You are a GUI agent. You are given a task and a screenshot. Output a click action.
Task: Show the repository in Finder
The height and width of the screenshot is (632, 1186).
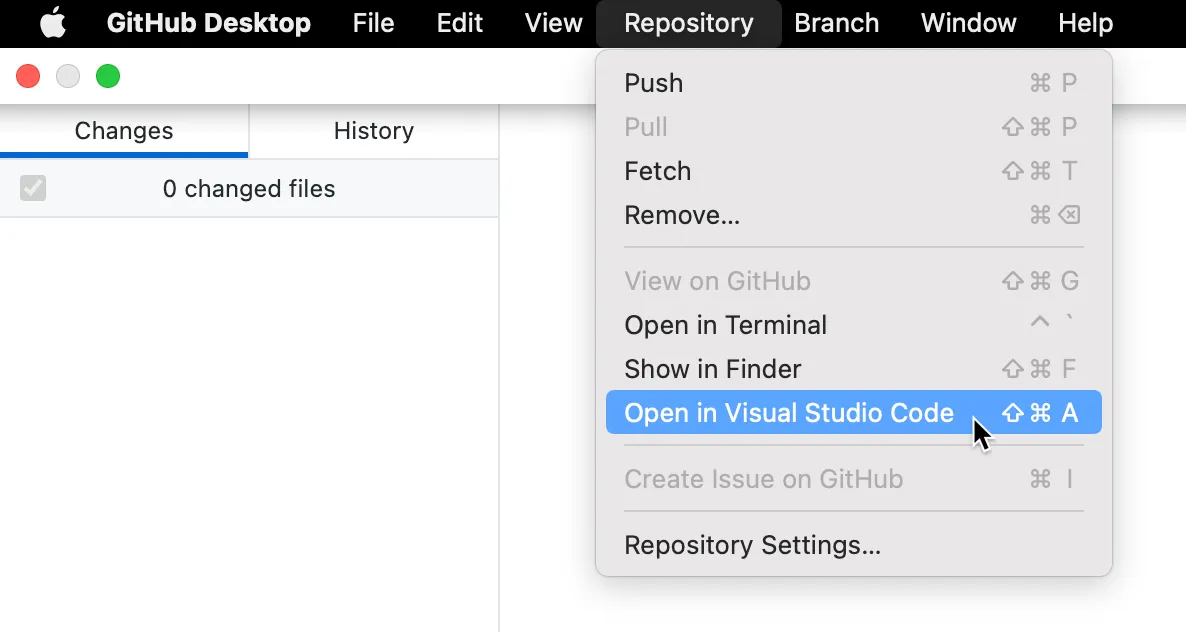click(x=713, y=369)
